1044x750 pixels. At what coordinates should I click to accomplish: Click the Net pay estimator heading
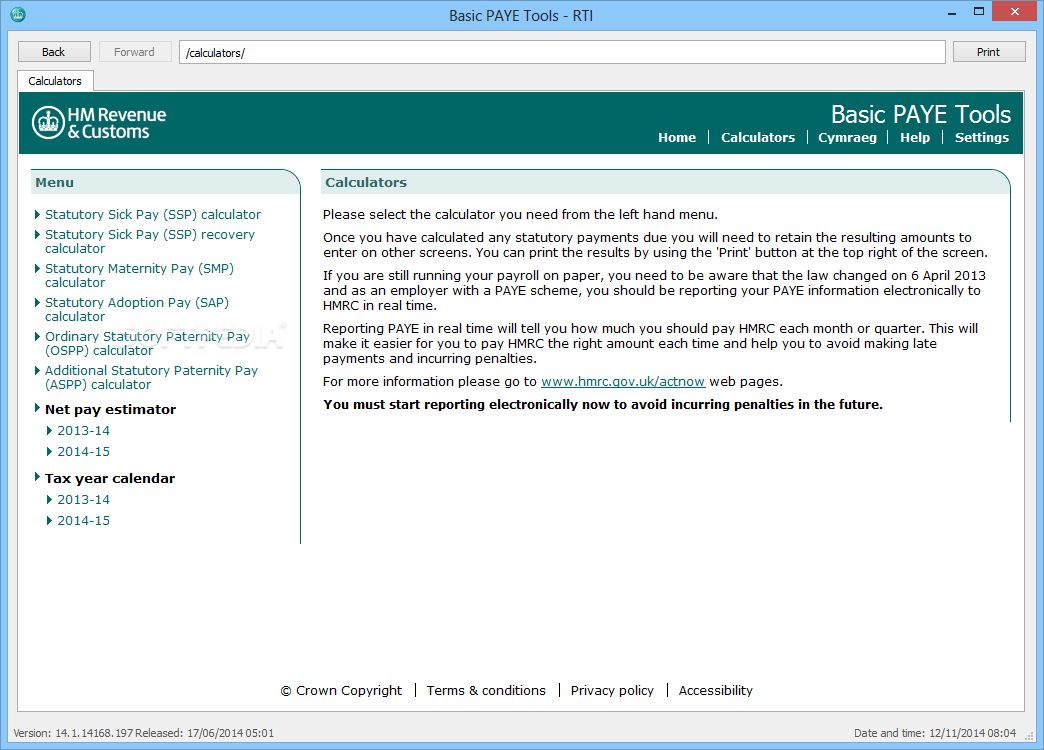(111, 409)
